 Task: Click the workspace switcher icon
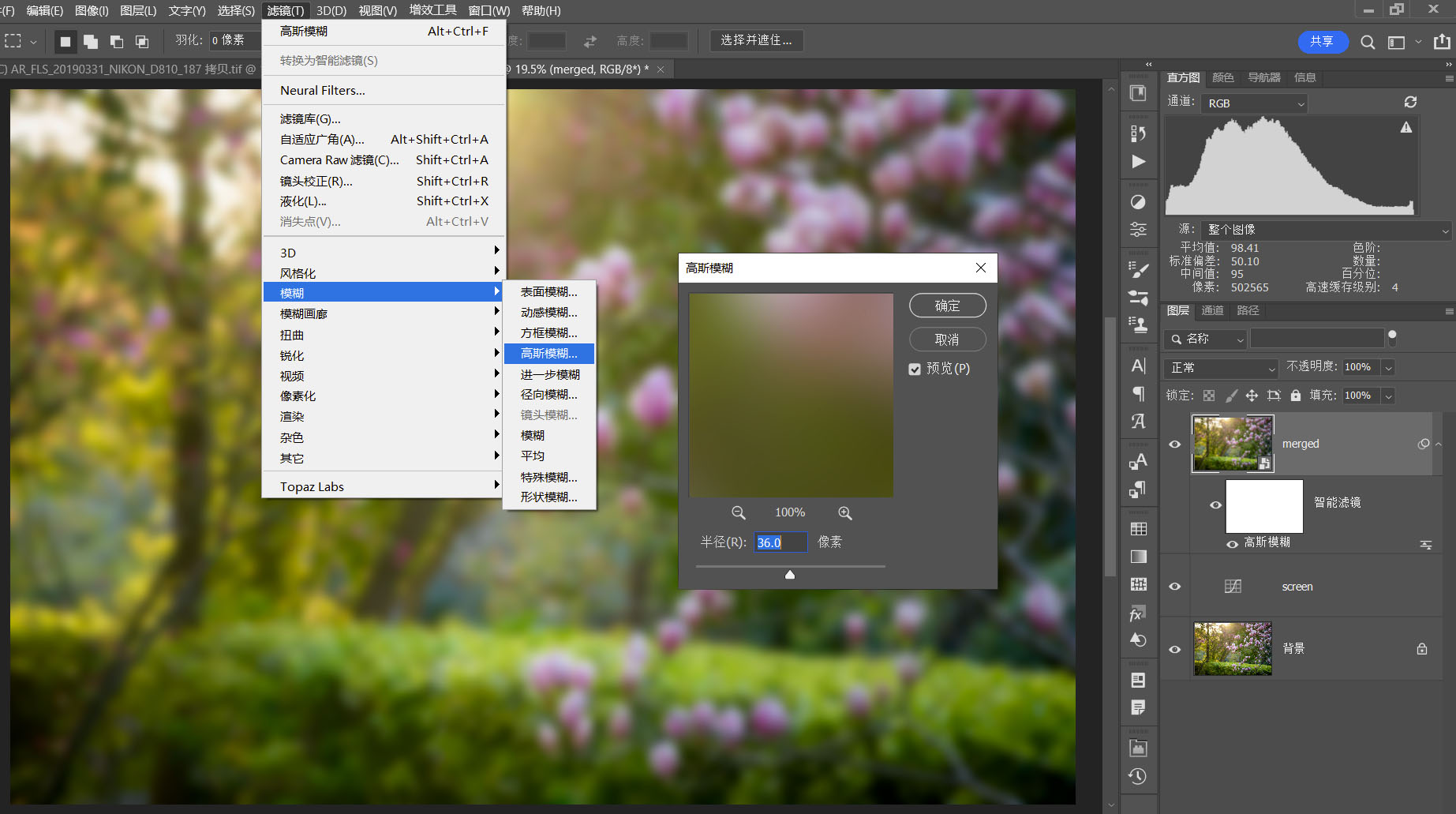[x=1396, y=43]
